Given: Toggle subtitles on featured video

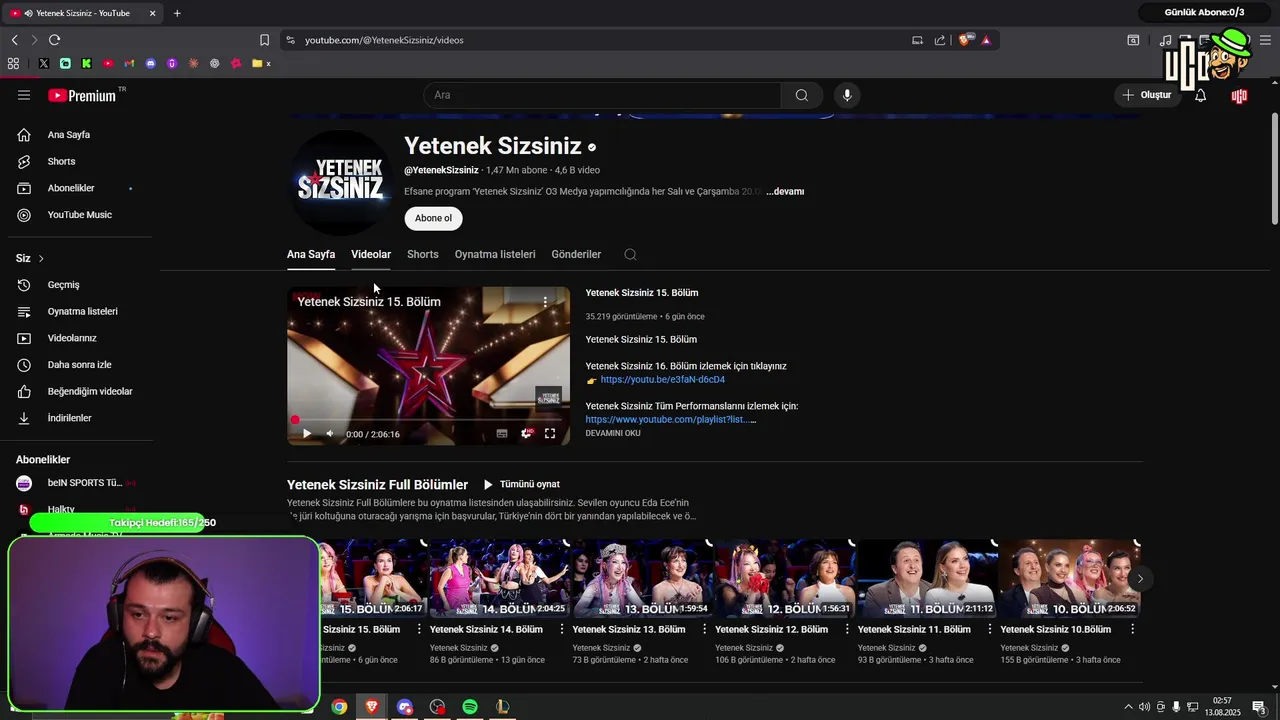Looking at the screenshot, I should [x=502, y=434].
